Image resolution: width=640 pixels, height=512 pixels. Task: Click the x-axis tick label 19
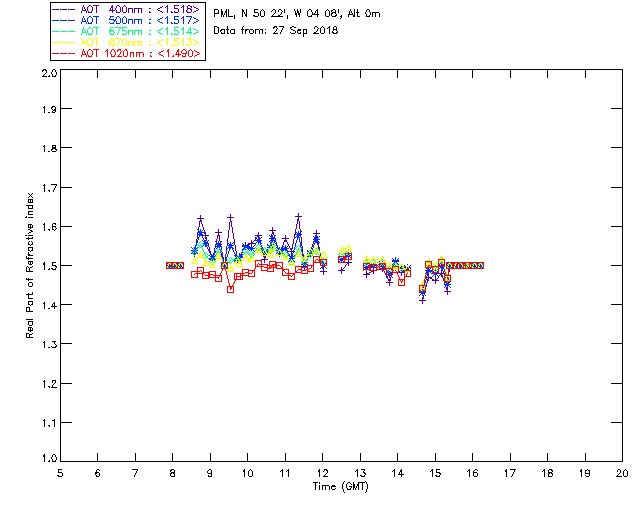585,473
